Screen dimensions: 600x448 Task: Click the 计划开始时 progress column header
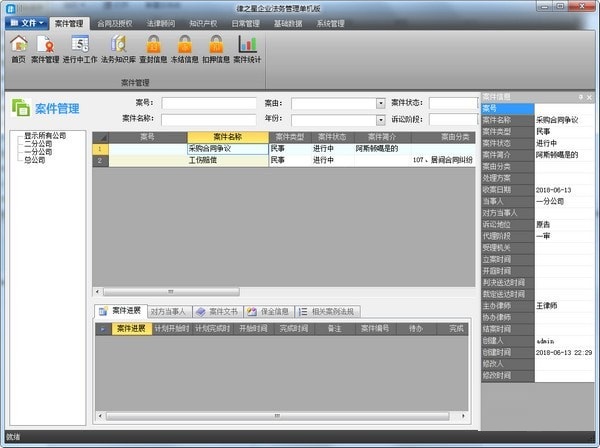(172, 329)
